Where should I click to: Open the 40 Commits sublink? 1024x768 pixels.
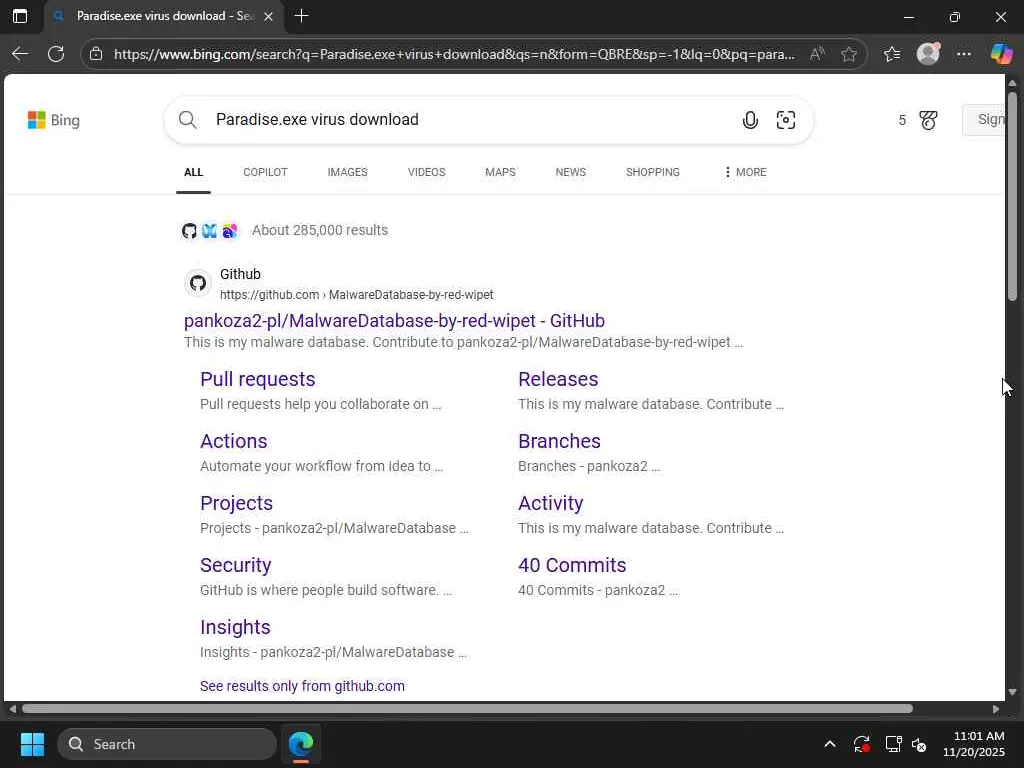click(x=572, y=566)
